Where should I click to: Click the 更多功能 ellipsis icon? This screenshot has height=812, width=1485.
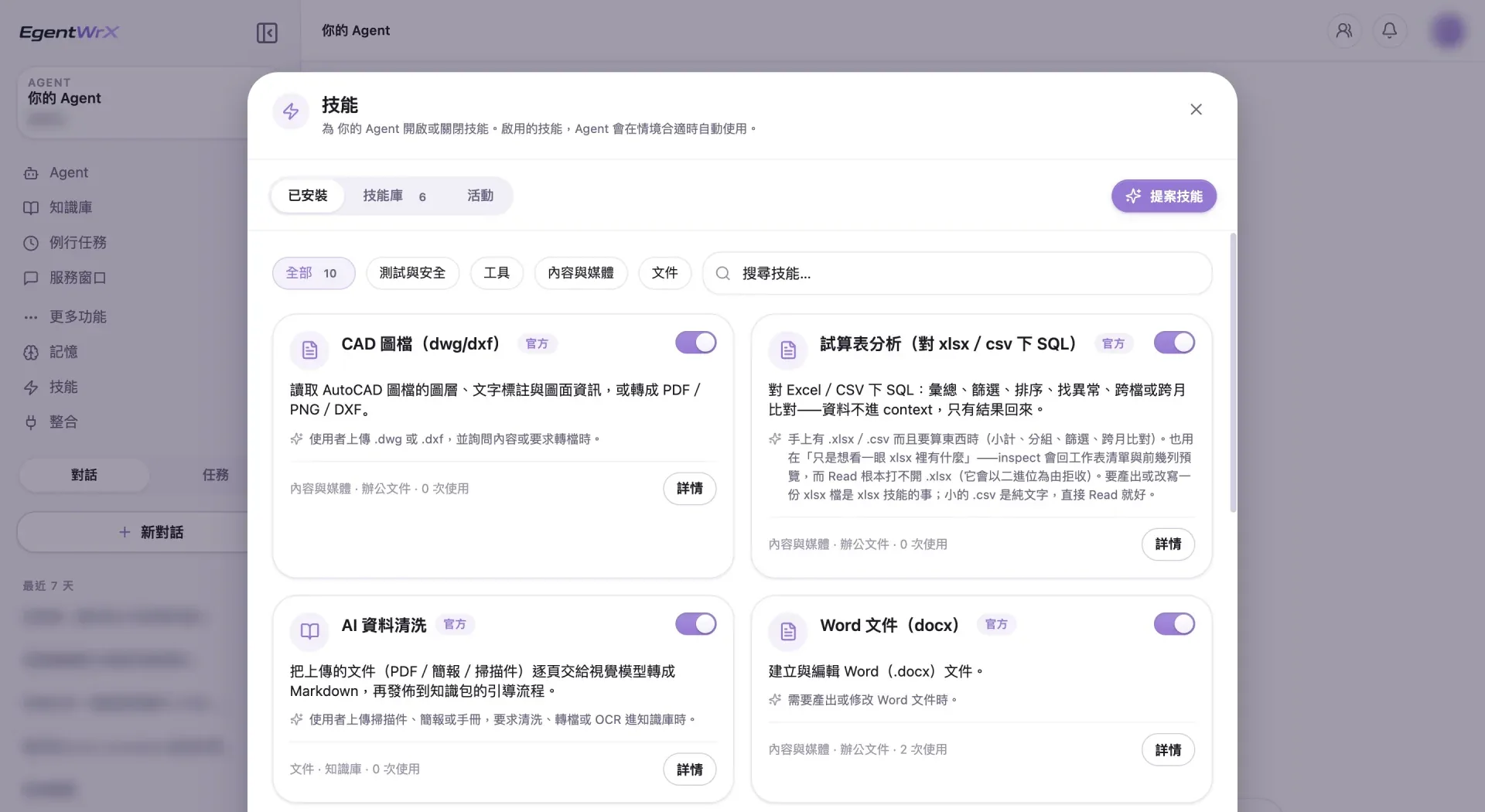tap(31, 317)
